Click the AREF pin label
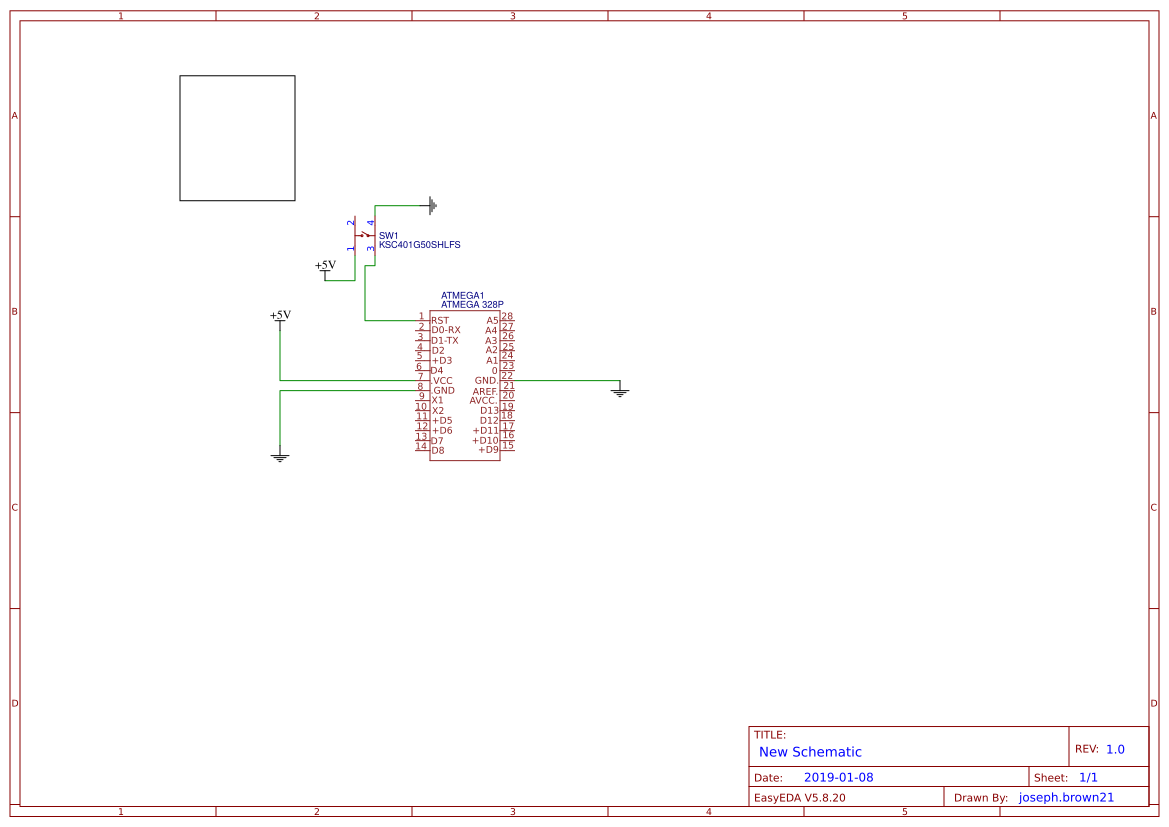1169x827 pixels. 484,390
